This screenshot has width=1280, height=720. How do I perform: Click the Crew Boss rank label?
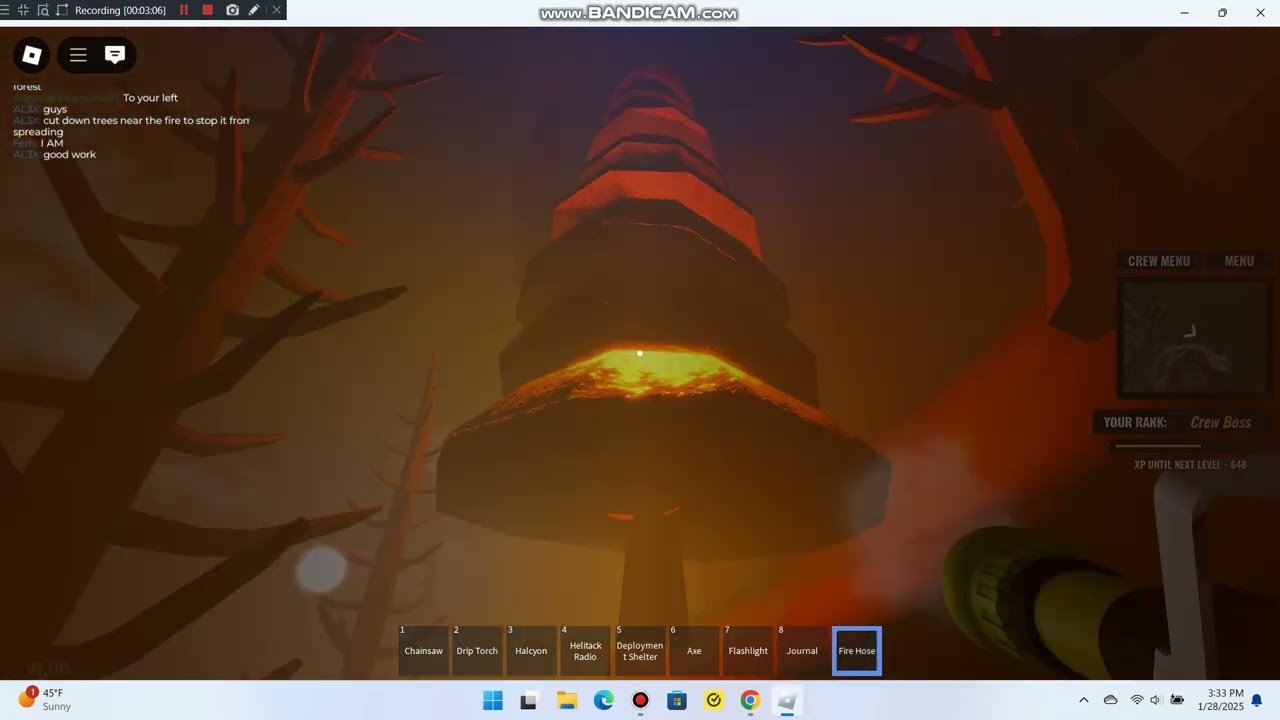pyautogui.click(x=1220, y=423)
